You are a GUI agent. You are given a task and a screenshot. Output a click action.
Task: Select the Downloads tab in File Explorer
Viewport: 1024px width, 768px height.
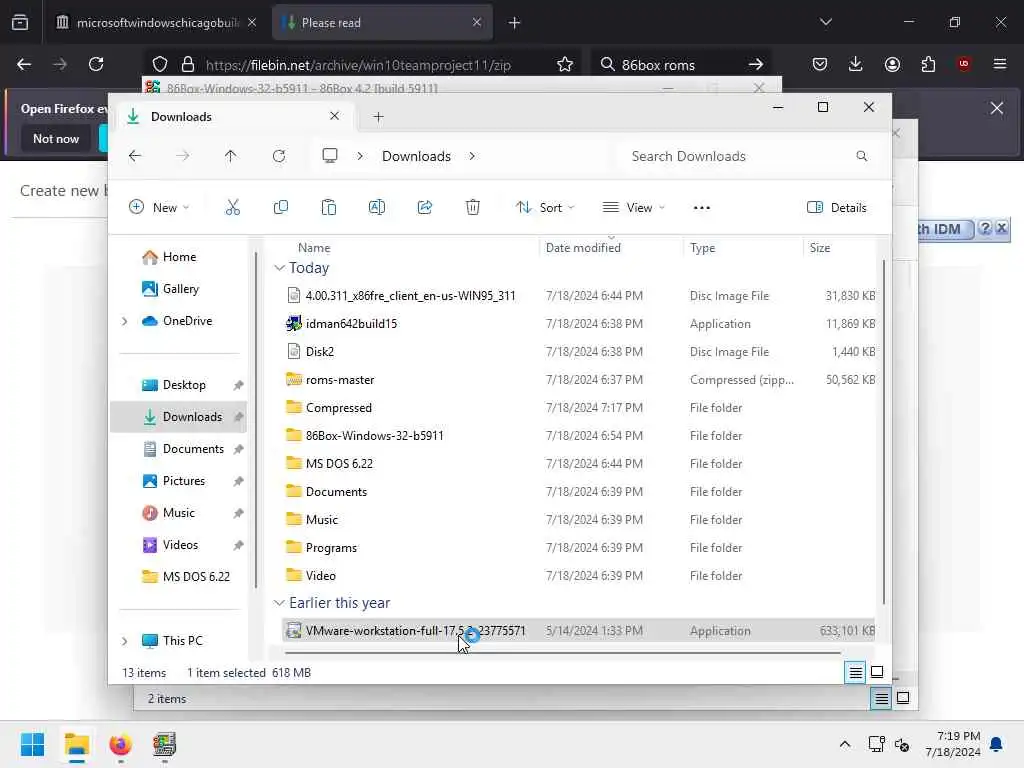tap(235, 116)
